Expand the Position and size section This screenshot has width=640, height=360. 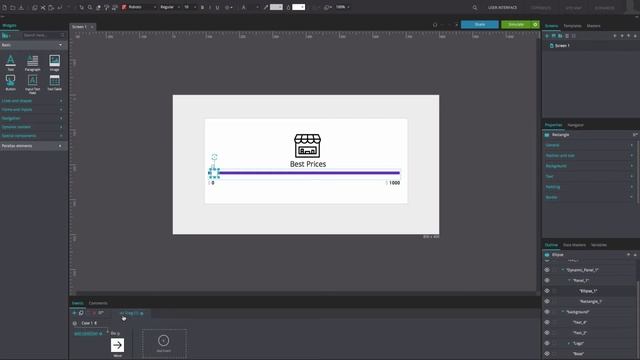589,156
